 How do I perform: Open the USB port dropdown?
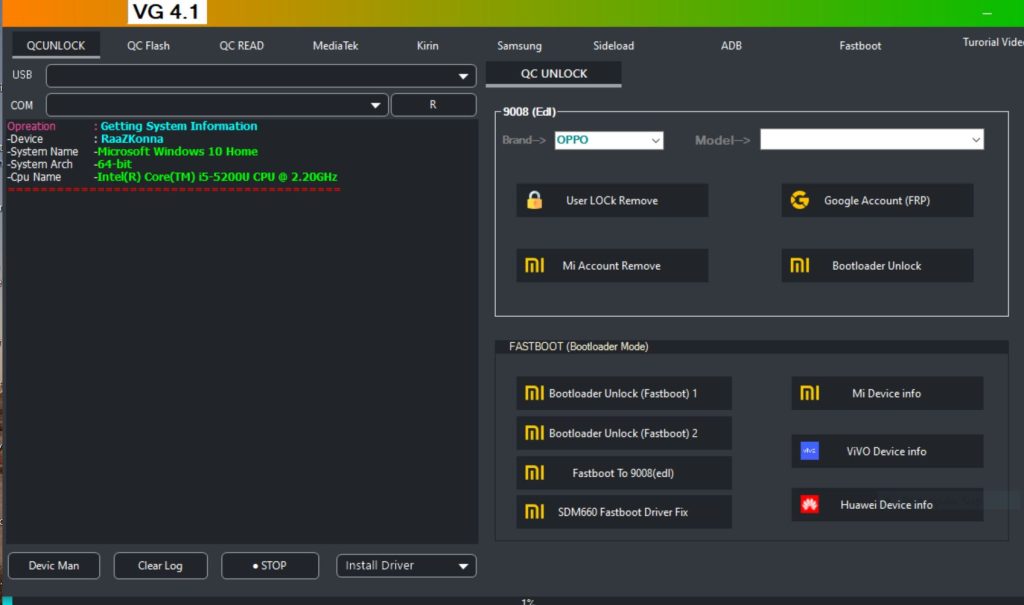click(261, 76)
